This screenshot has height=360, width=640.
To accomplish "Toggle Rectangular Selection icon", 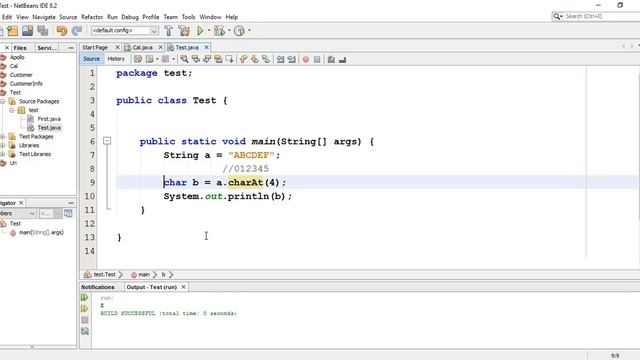I will [x=229, y=59].
